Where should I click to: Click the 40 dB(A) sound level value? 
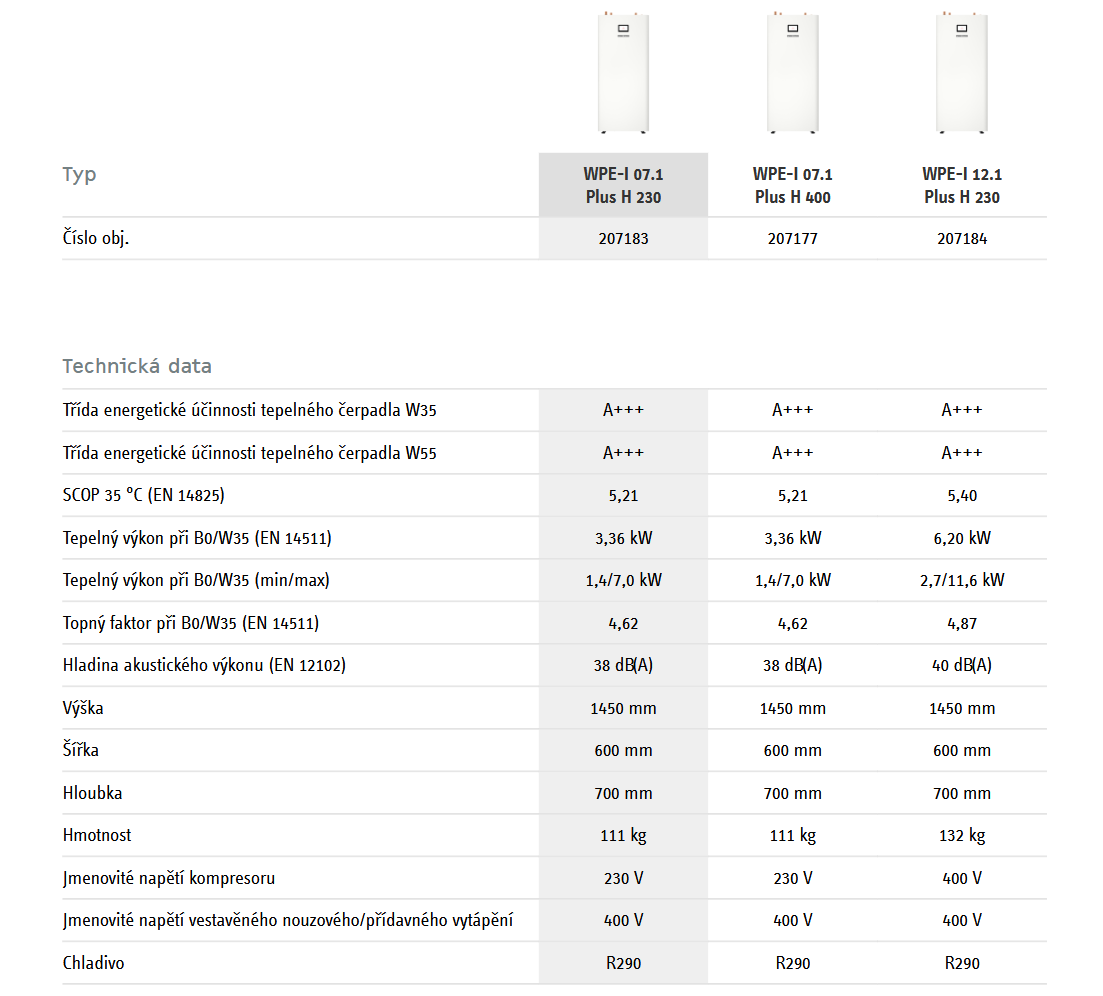(962, 665)
